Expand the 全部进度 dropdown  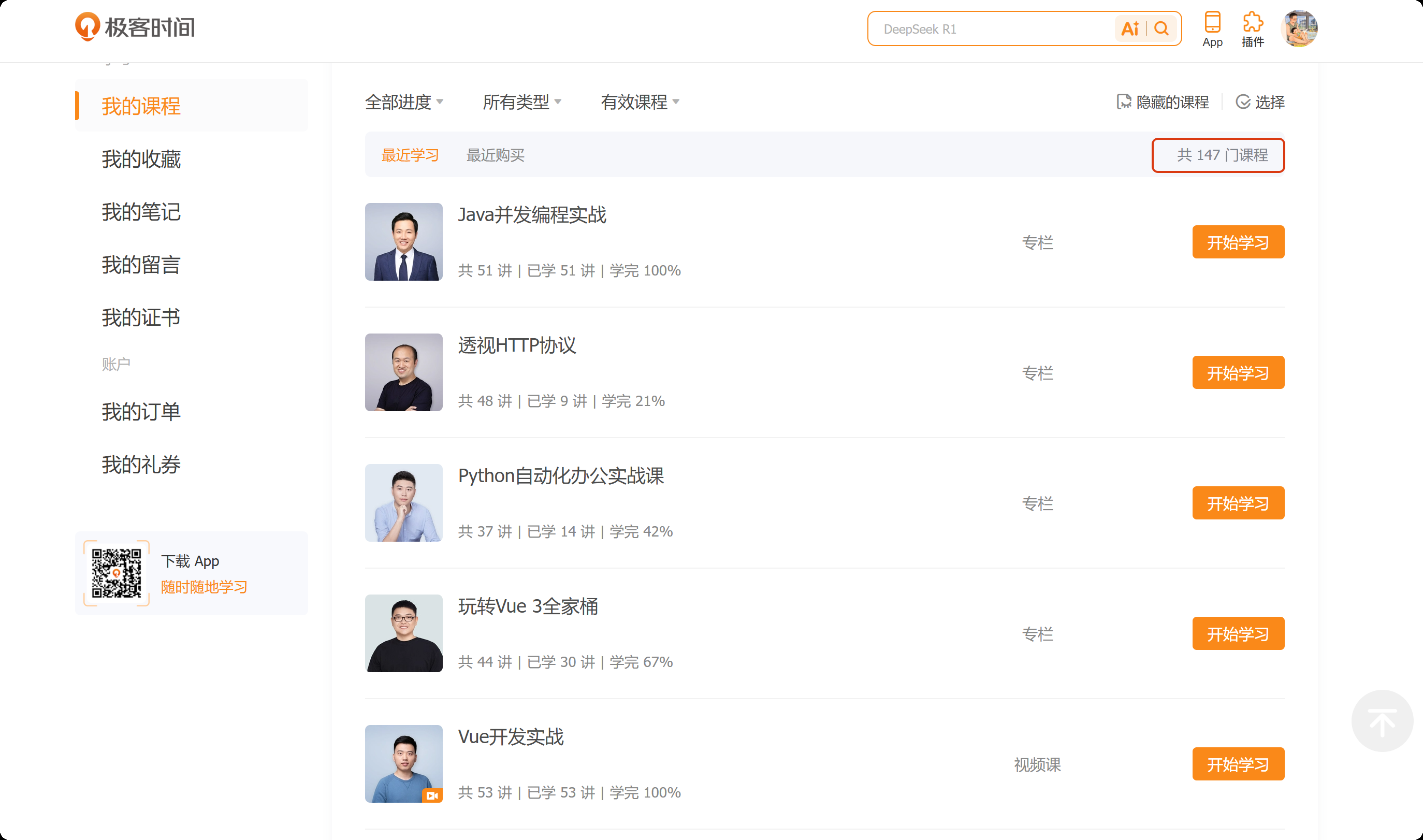(404, 103)
